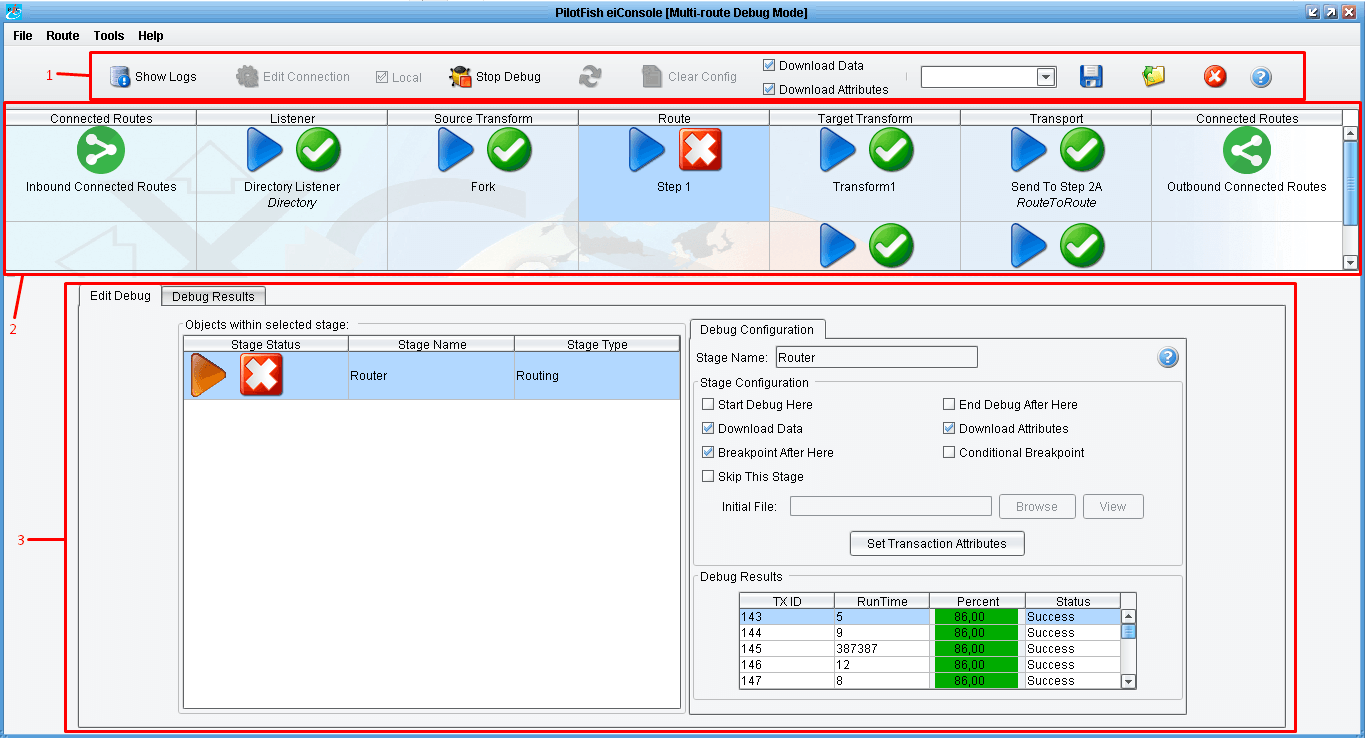Sort results by Status column header
Image resolution: width=1365 pixels, height=738 pixels.
[1072, 601]
